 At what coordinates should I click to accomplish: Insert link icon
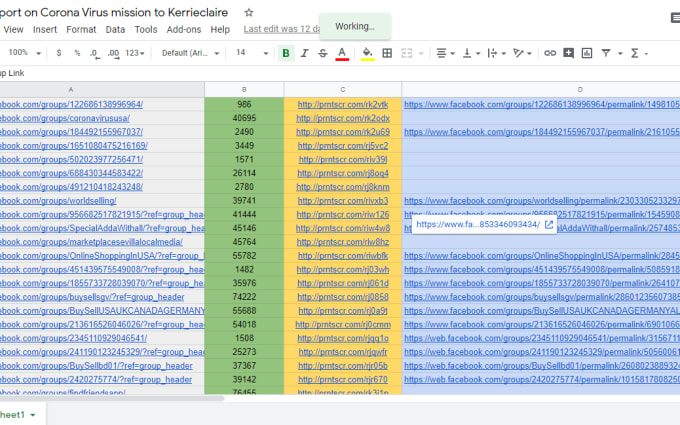pos(550,53)
